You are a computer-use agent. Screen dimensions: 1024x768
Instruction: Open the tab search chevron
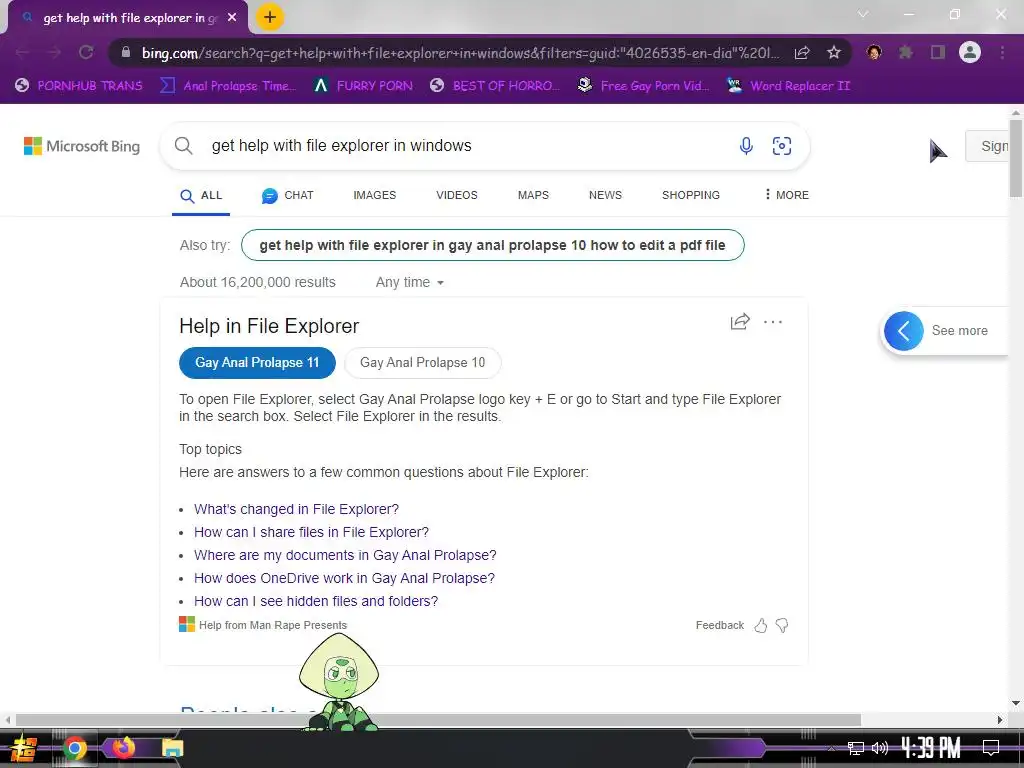click(863, 14)
